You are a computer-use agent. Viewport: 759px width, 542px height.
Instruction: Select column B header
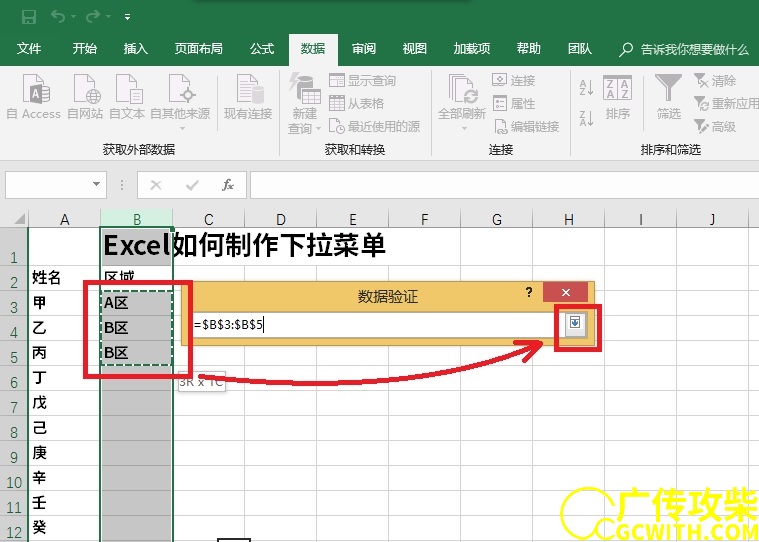click(137, 219)
